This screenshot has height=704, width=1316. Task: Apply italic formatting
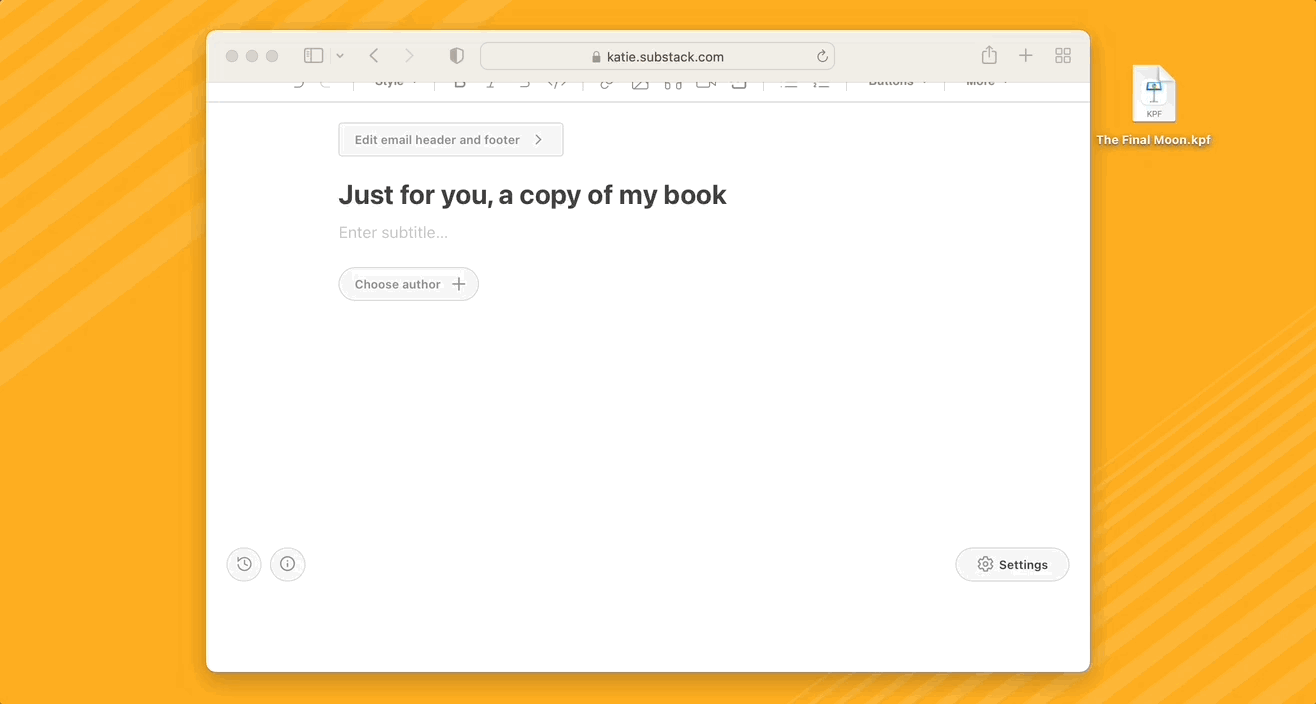491,83
